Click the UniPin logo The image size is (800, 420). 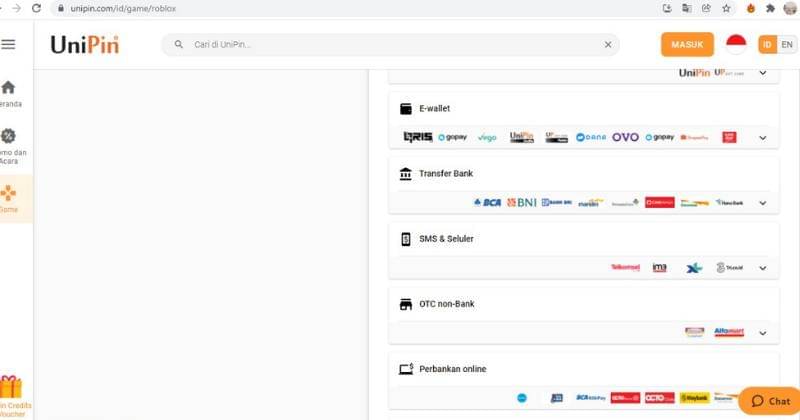[85, 44]
